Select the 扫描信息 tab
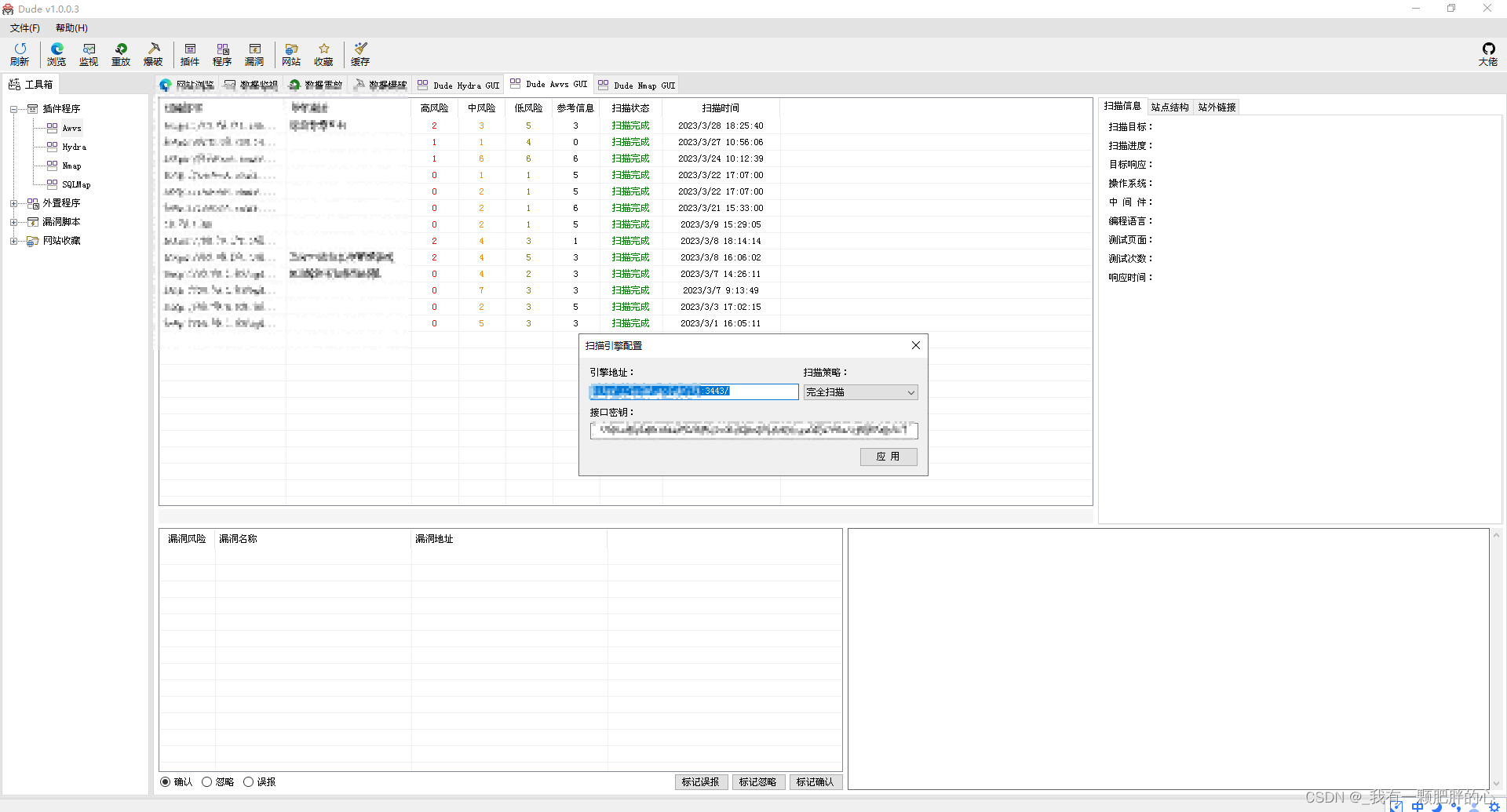This screenshot has width=1507, height=812. [x=1122, y=106]
